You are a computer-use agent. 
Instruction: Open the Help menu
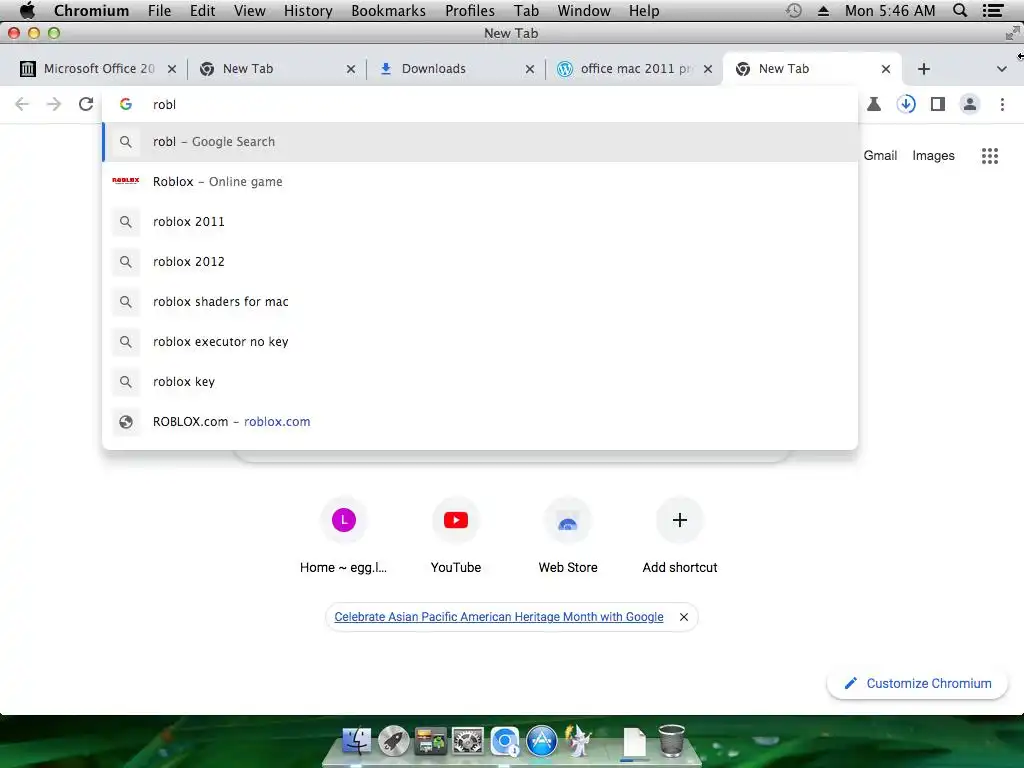[644, 11]
